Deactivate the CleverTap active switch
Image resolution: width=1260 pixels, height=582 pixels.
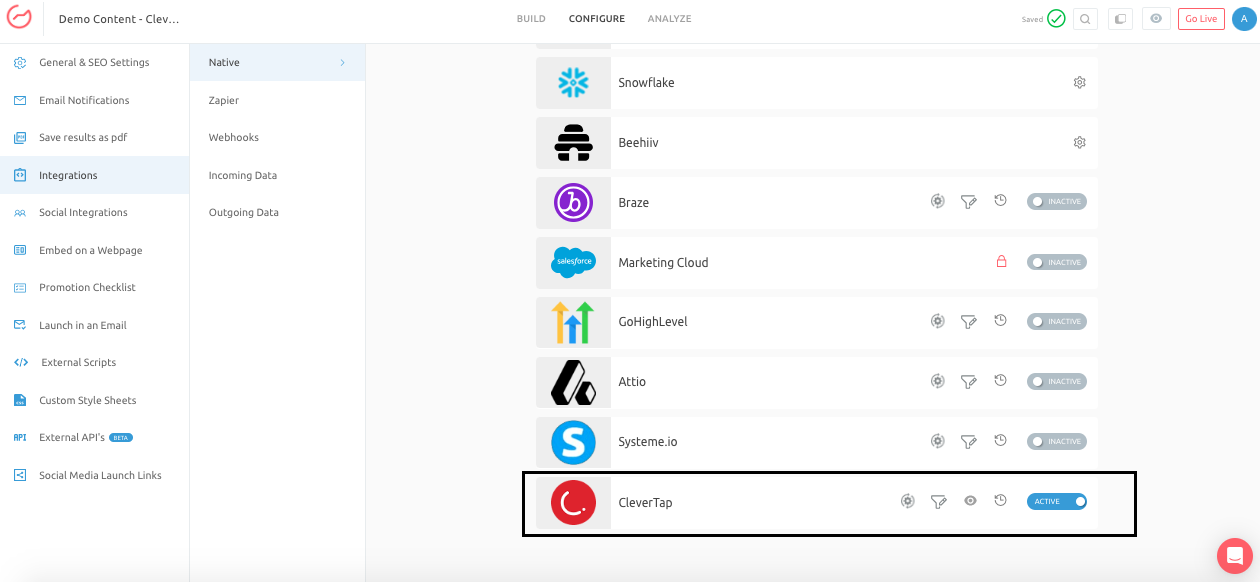(1056, 502)
